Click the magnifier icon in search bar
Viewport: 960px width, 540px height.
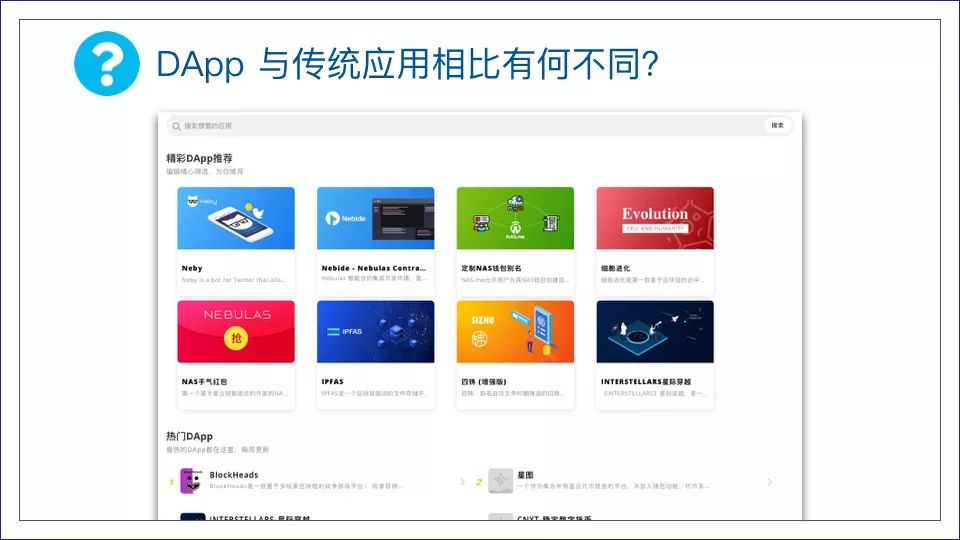176,126
